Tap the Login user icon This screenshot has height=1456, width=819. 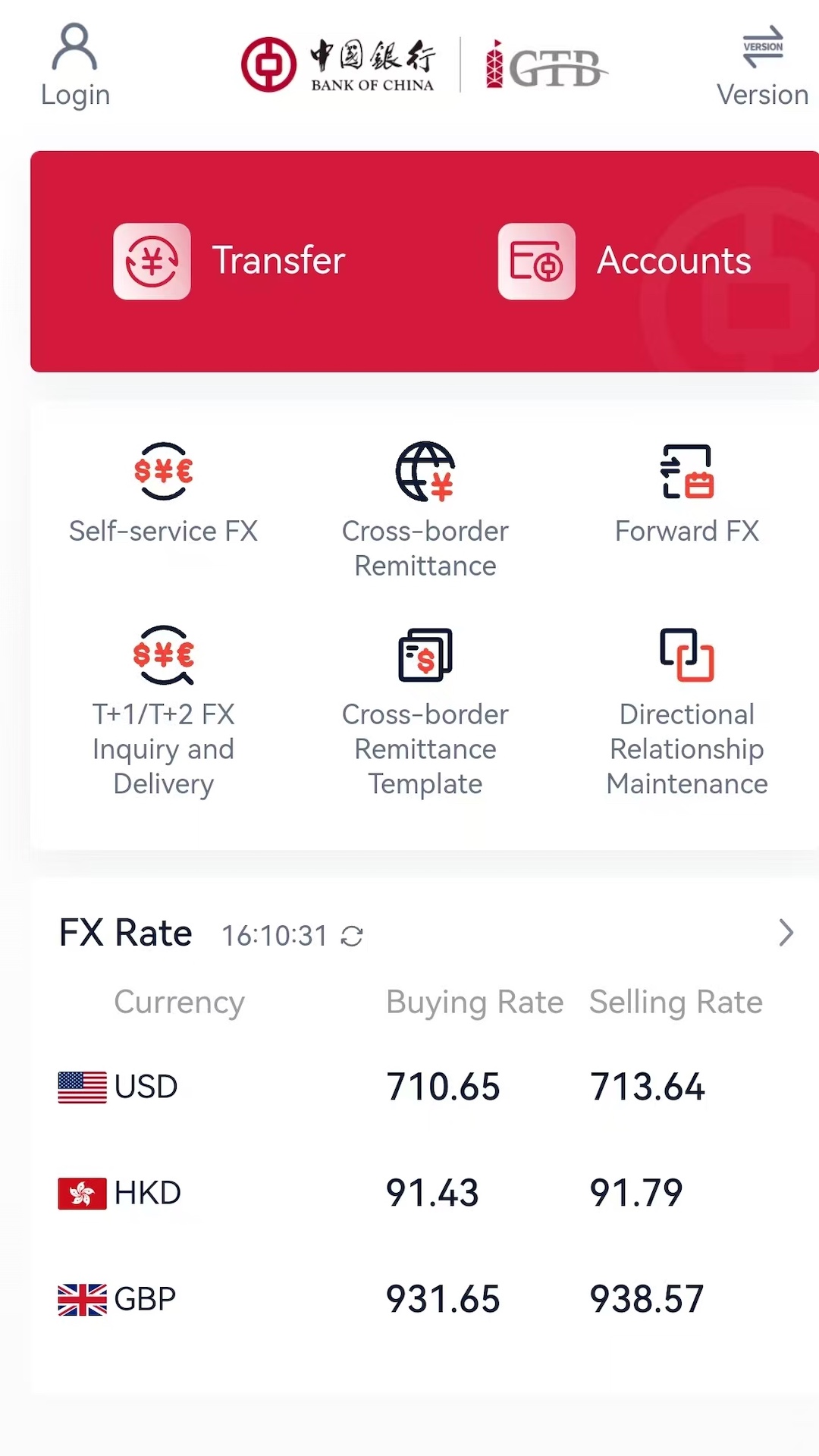tap(74, 48)
